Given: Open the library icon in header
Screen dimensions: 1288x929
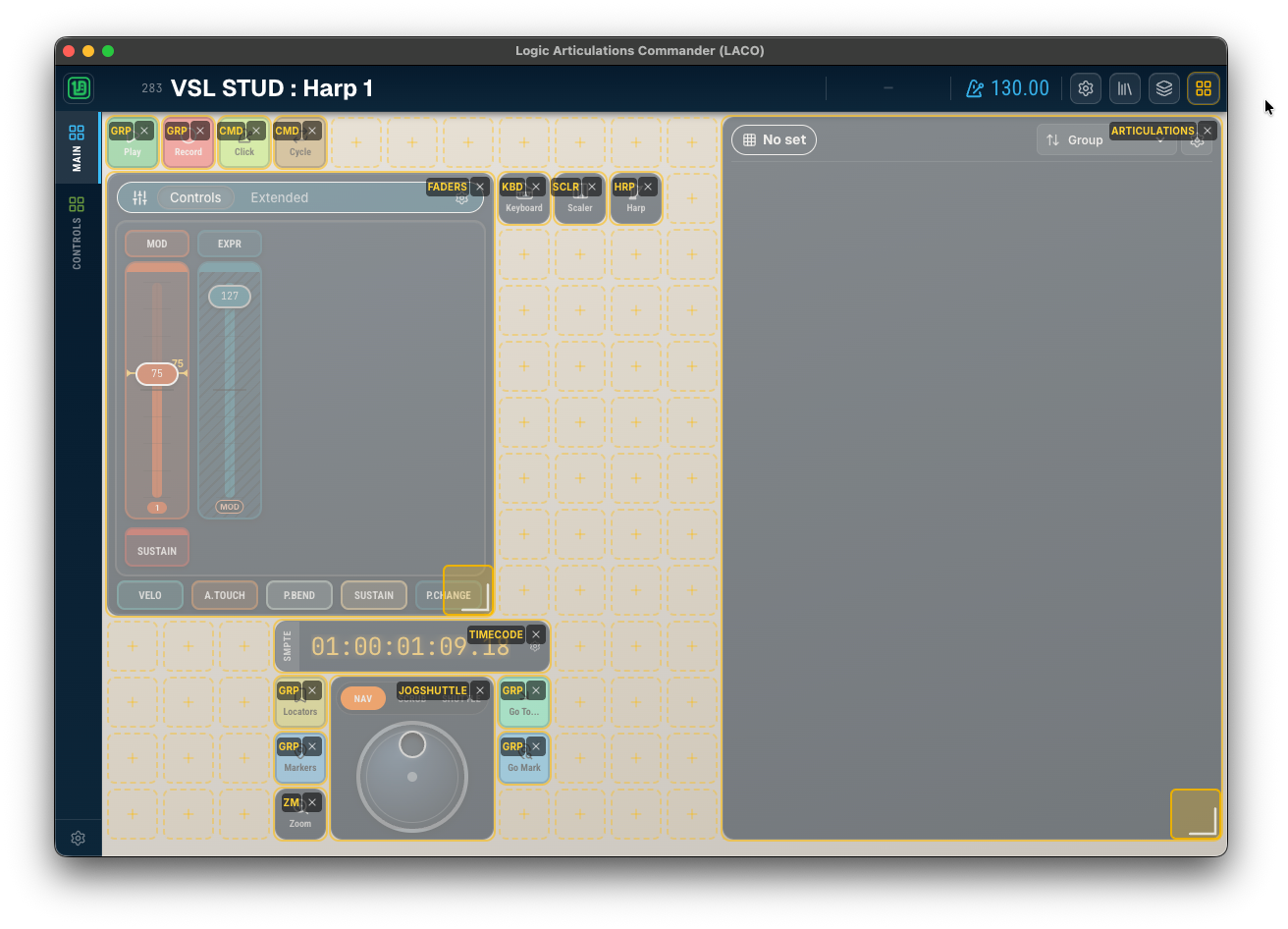Looking at the screenshot, I should [x=1125, y=88].
